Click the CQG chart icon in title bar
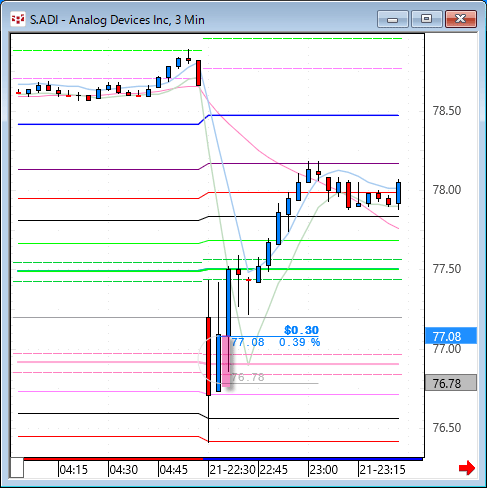The height and width of the screenshot is (488, 487). coord(18,19)
